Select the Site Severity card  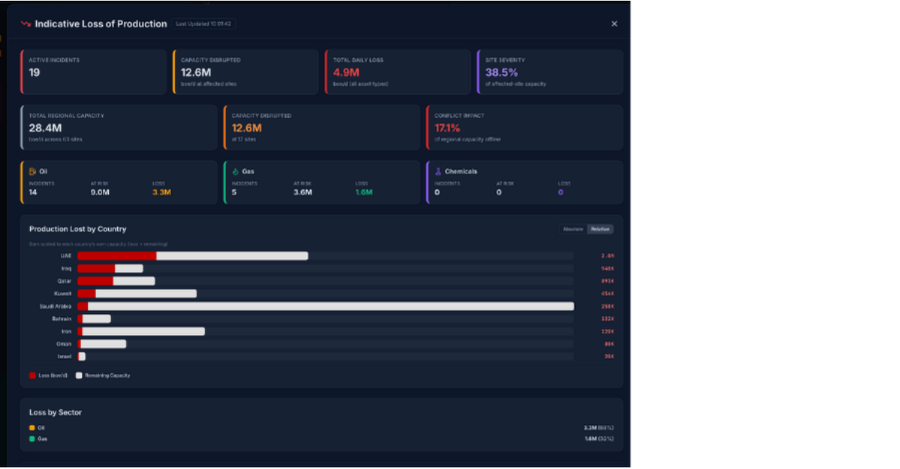click(549, 72)
